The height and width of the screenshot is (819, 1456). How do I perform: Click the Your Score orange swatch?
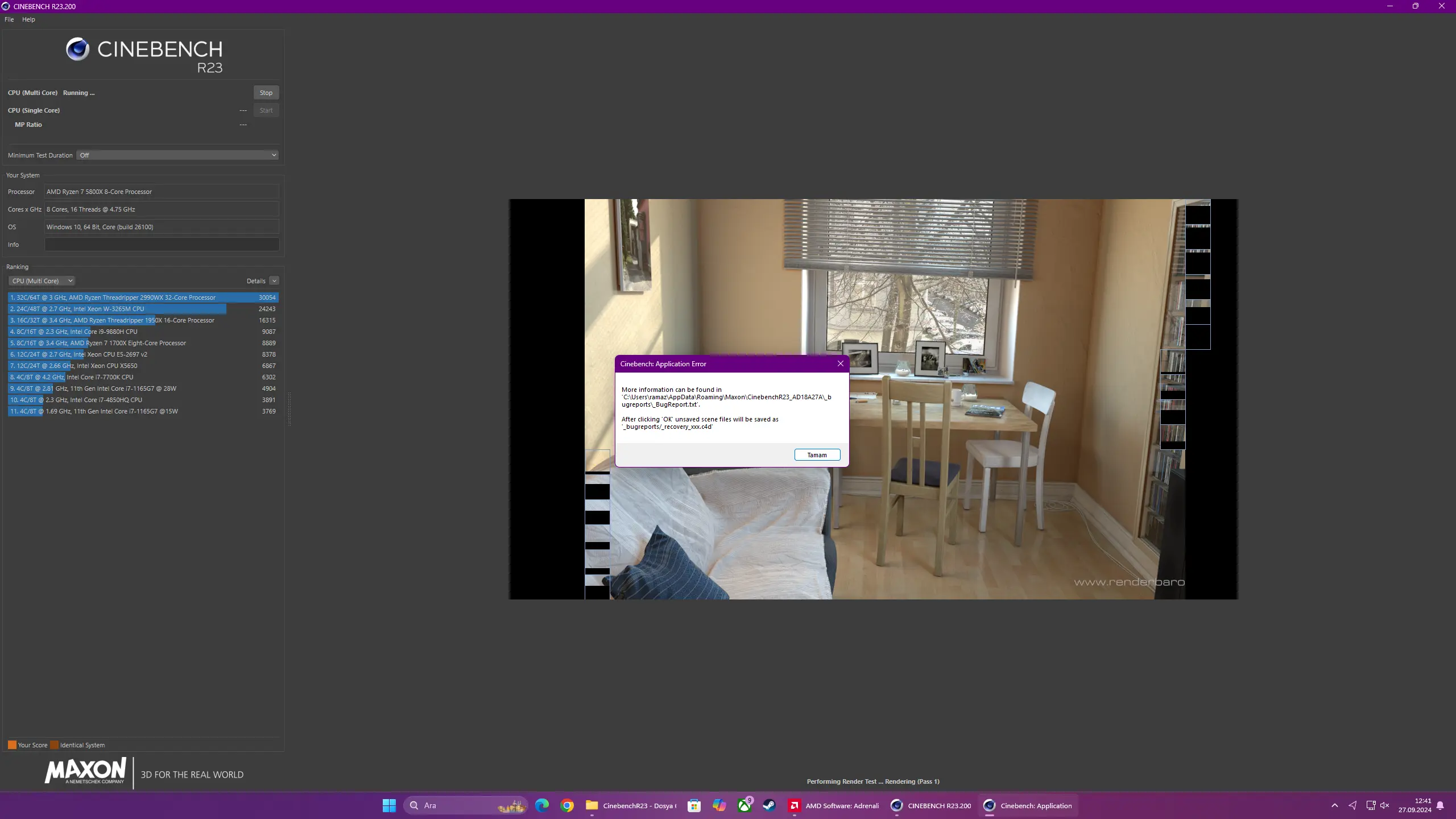tap(12, 745)
